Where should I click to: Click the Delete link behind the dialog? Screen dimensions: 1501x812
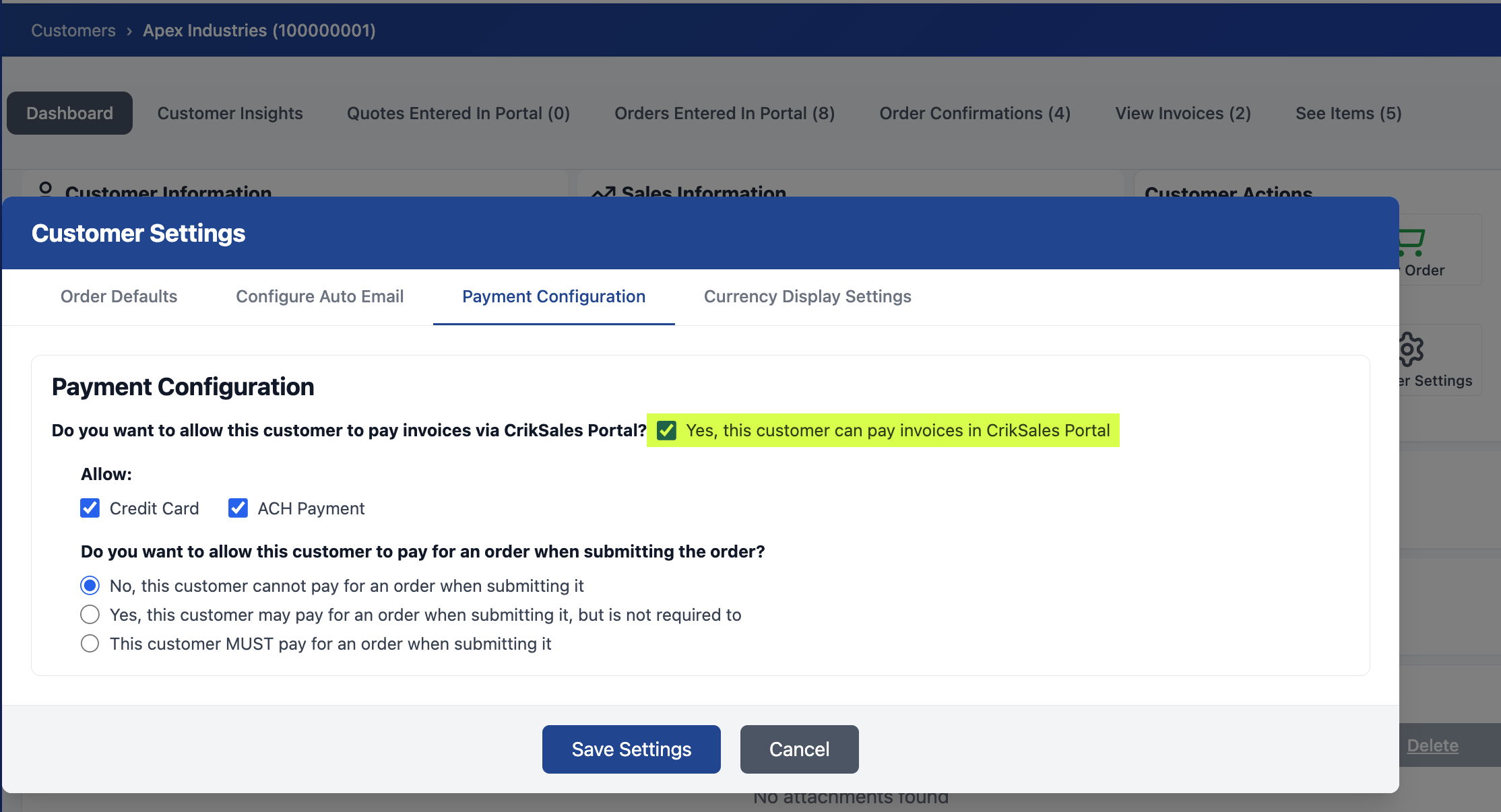pyautogui.click(x=1432, y=745)
